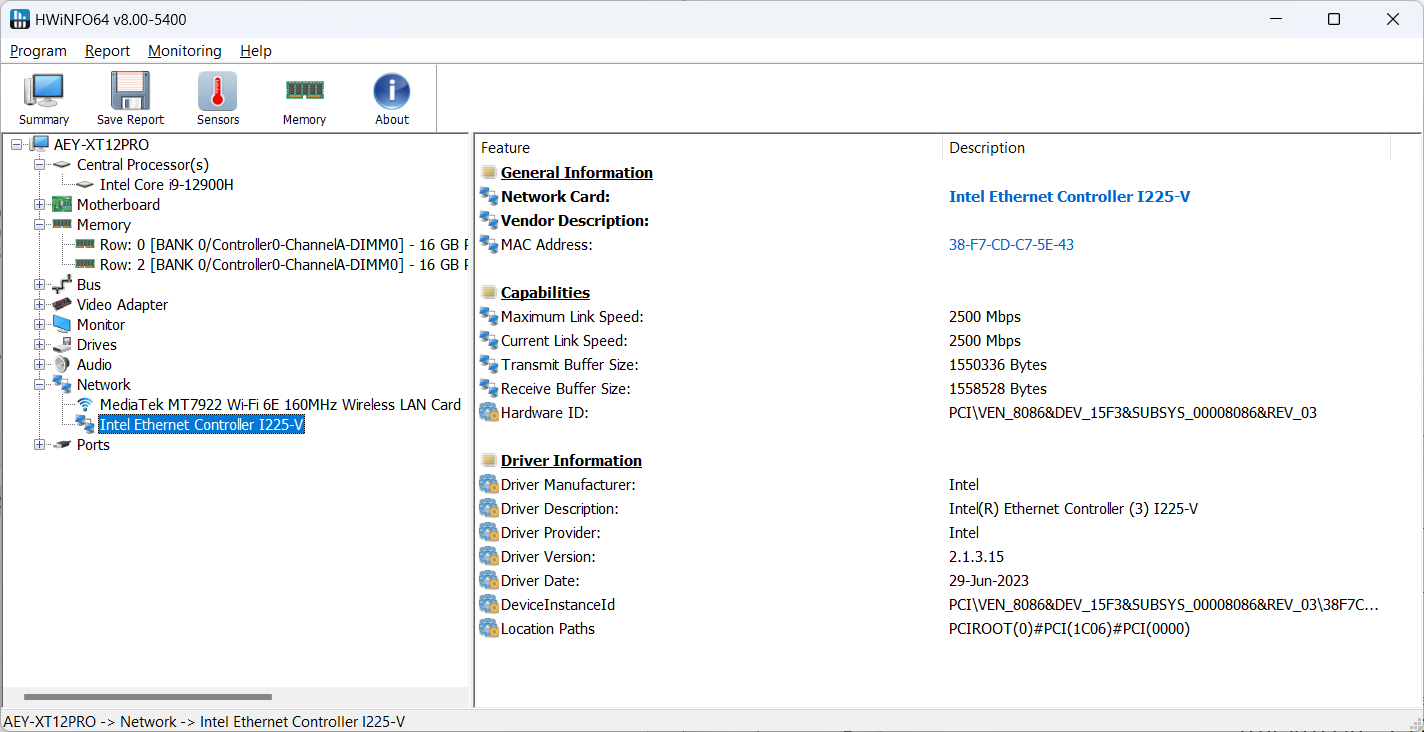Click the blue Intel Ethernet Controller I225-V link
The height and width of the screenshot is (732, 1424).
(x=1069, y=197)
